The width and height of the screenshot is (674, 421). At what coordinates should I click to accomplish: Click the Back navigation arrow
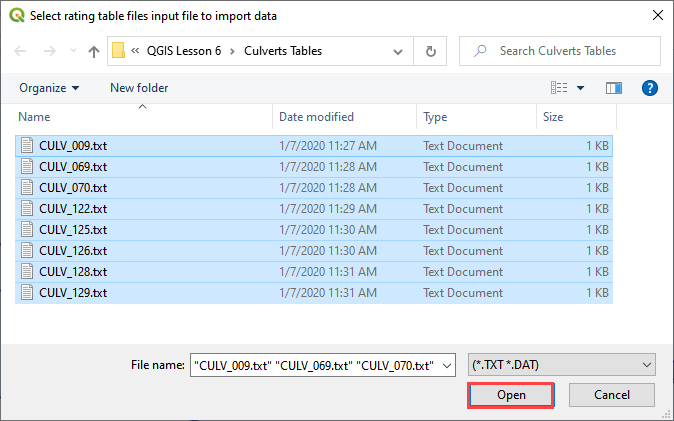click(20, 51)
